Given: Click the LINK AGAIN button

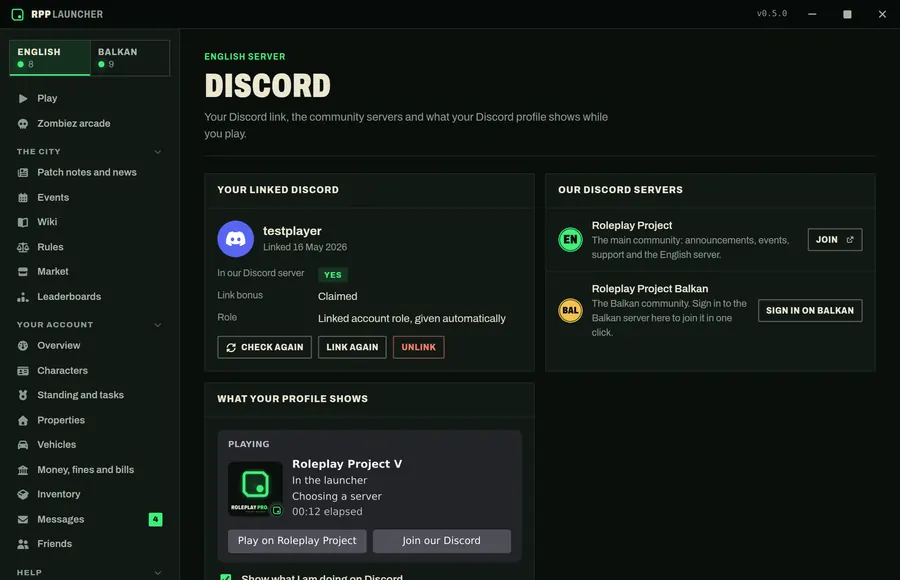Looking at the screenshot, I should coord(352,347).
